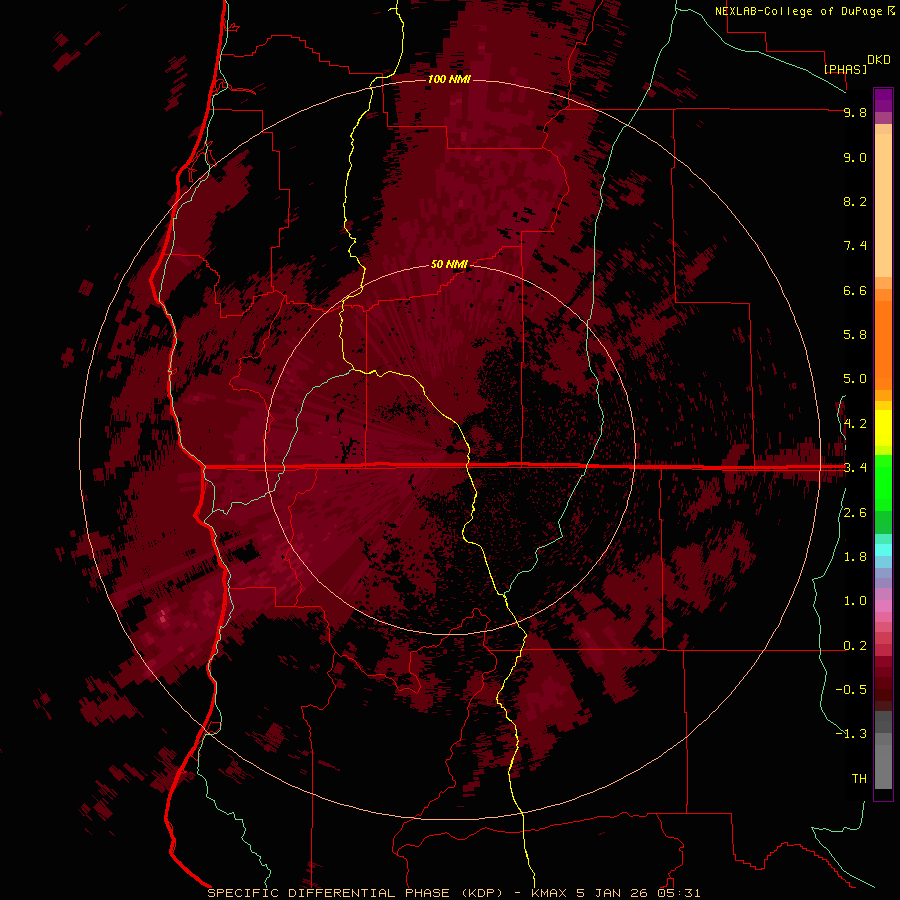This screenshot has height=900, width=900.
Task: Click the 0.2 value on color scale
Action: coord(855,646)
